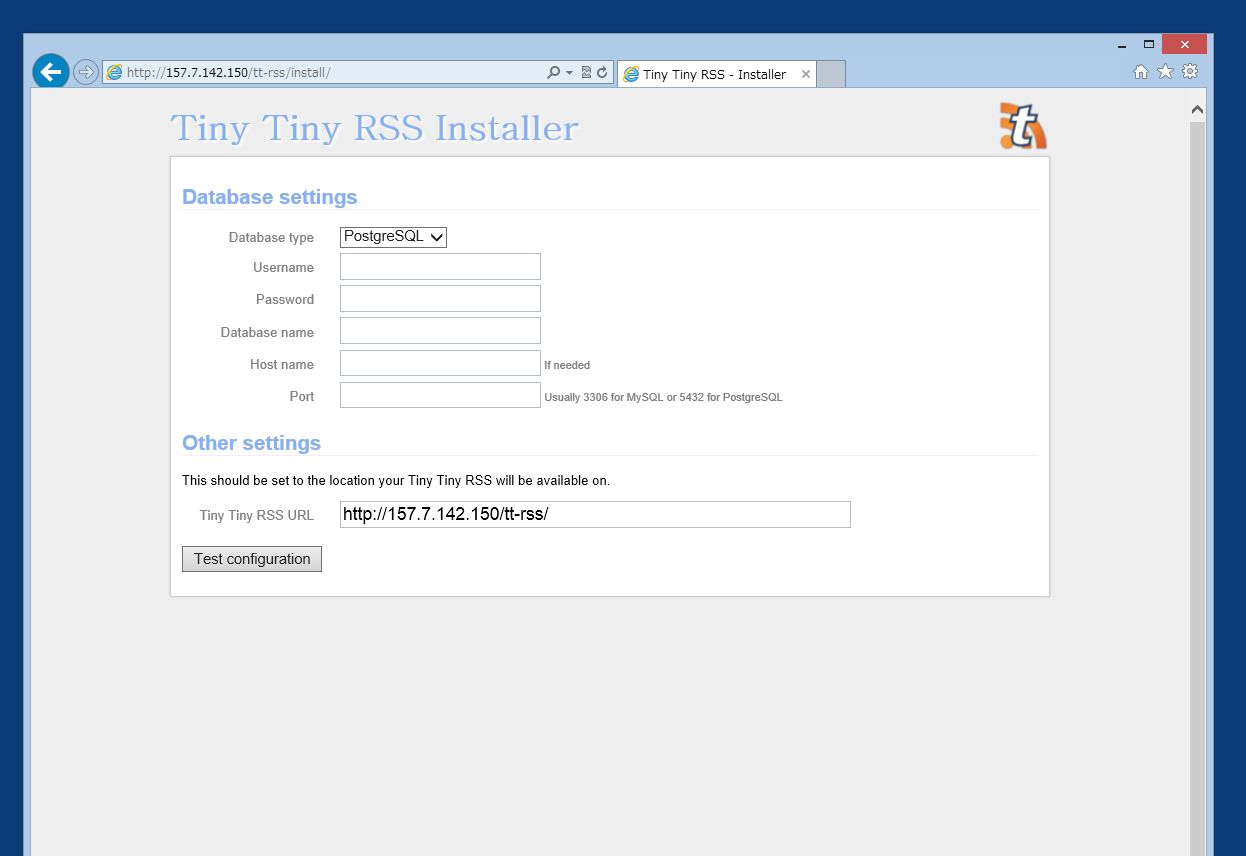Open a new blank tab
1246x856 pixels.
(831, 74)
